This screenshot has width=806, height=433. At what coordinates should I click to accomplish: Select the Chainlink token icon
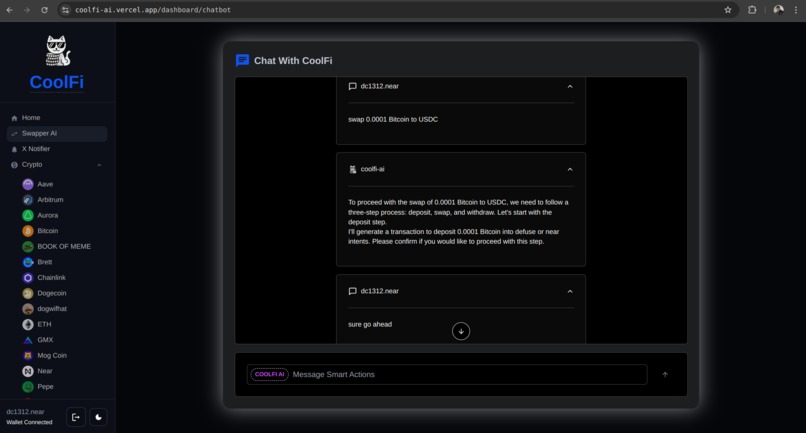pos(28,278)
